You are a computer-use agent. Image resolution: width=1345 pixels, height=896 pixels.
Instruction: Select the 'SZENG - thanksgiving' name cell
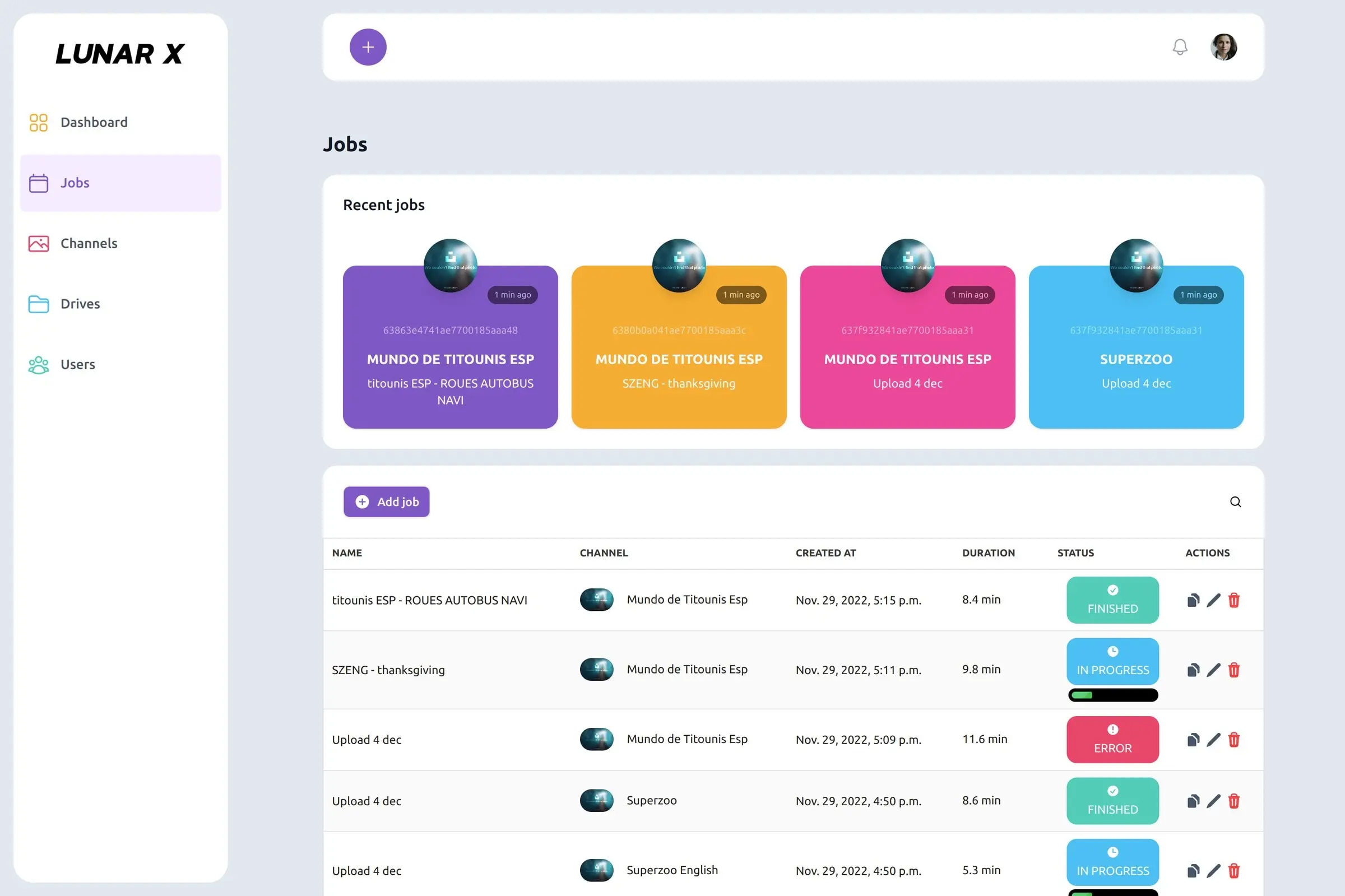[388, 670]
